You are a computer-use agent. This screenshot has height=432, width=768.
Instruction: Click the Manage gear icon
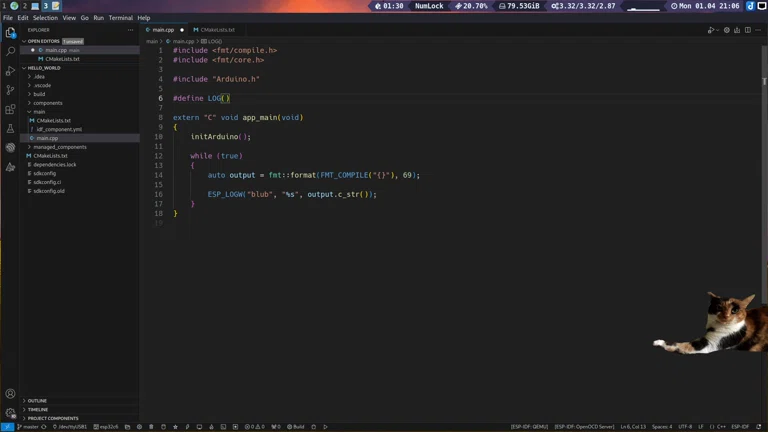point(11,413)
